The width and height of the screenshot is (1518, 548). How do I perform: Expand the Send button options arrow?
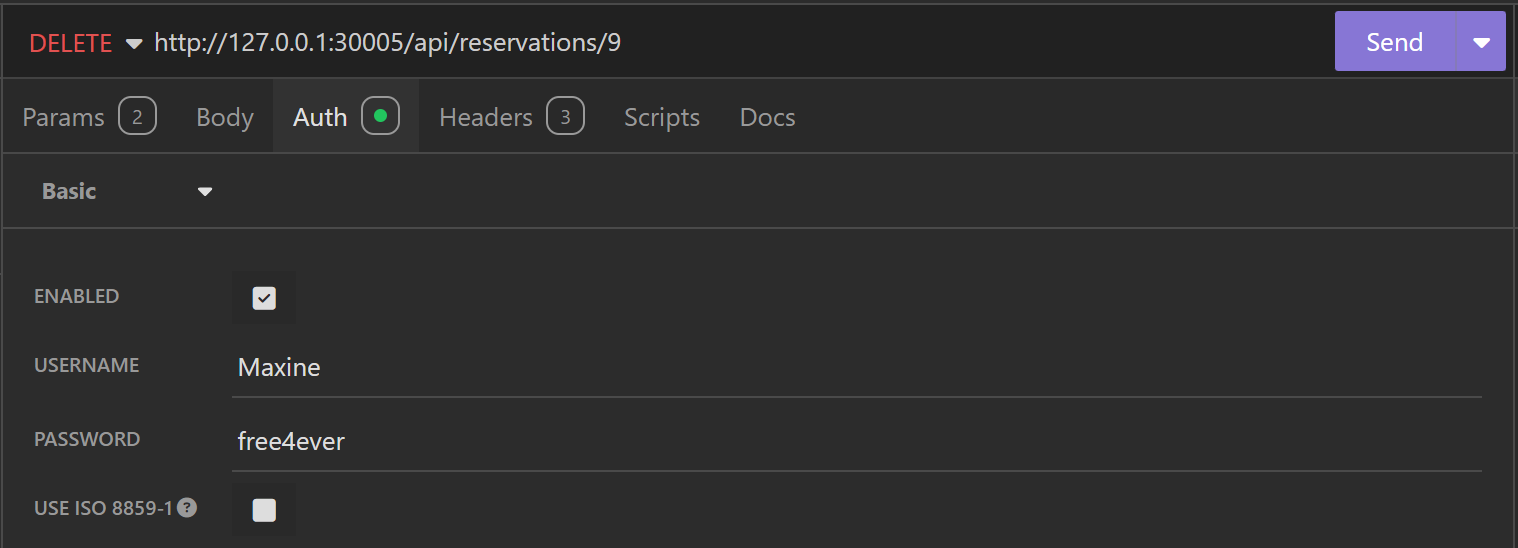[x=1481, y=42]
